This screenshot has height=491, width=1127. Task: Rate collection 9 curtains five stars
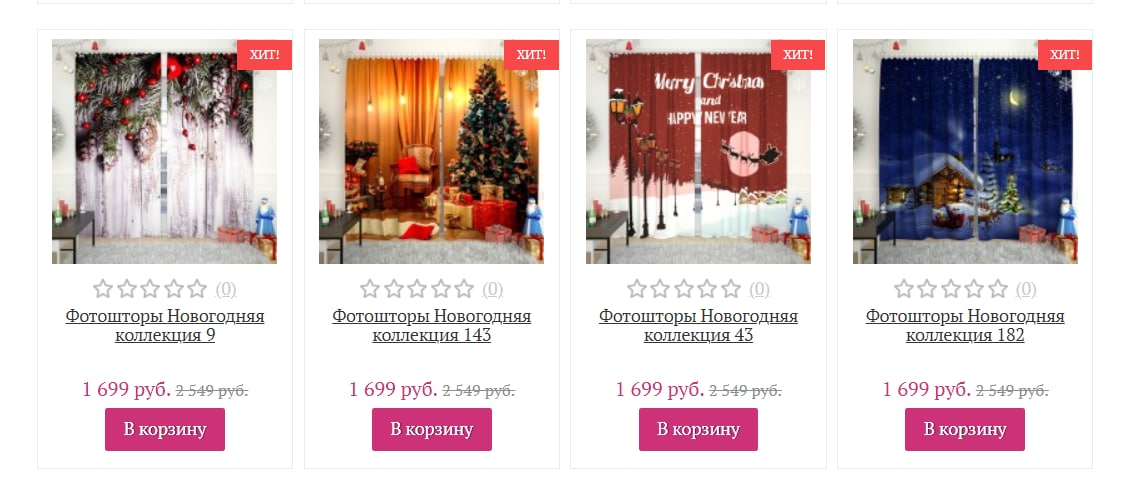(197, 289)
